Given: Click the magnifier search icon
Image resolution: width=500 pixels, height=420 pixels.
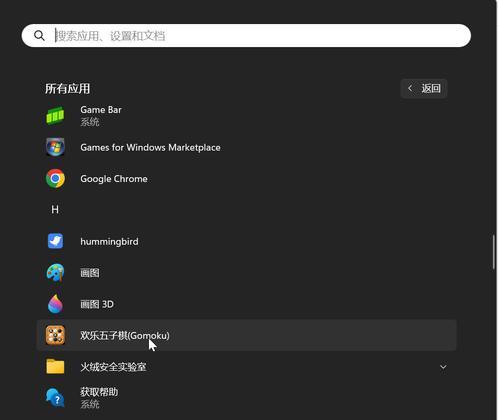Looking at the screenshot, I should click(x=39, y=35).
